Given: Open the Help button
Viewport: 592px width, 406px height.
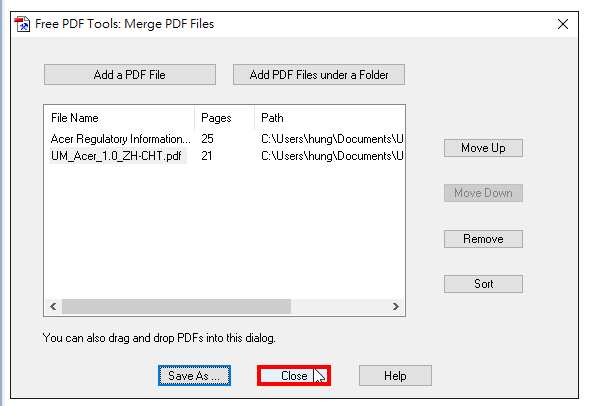Looking at the screenshot, I should 395,375.
